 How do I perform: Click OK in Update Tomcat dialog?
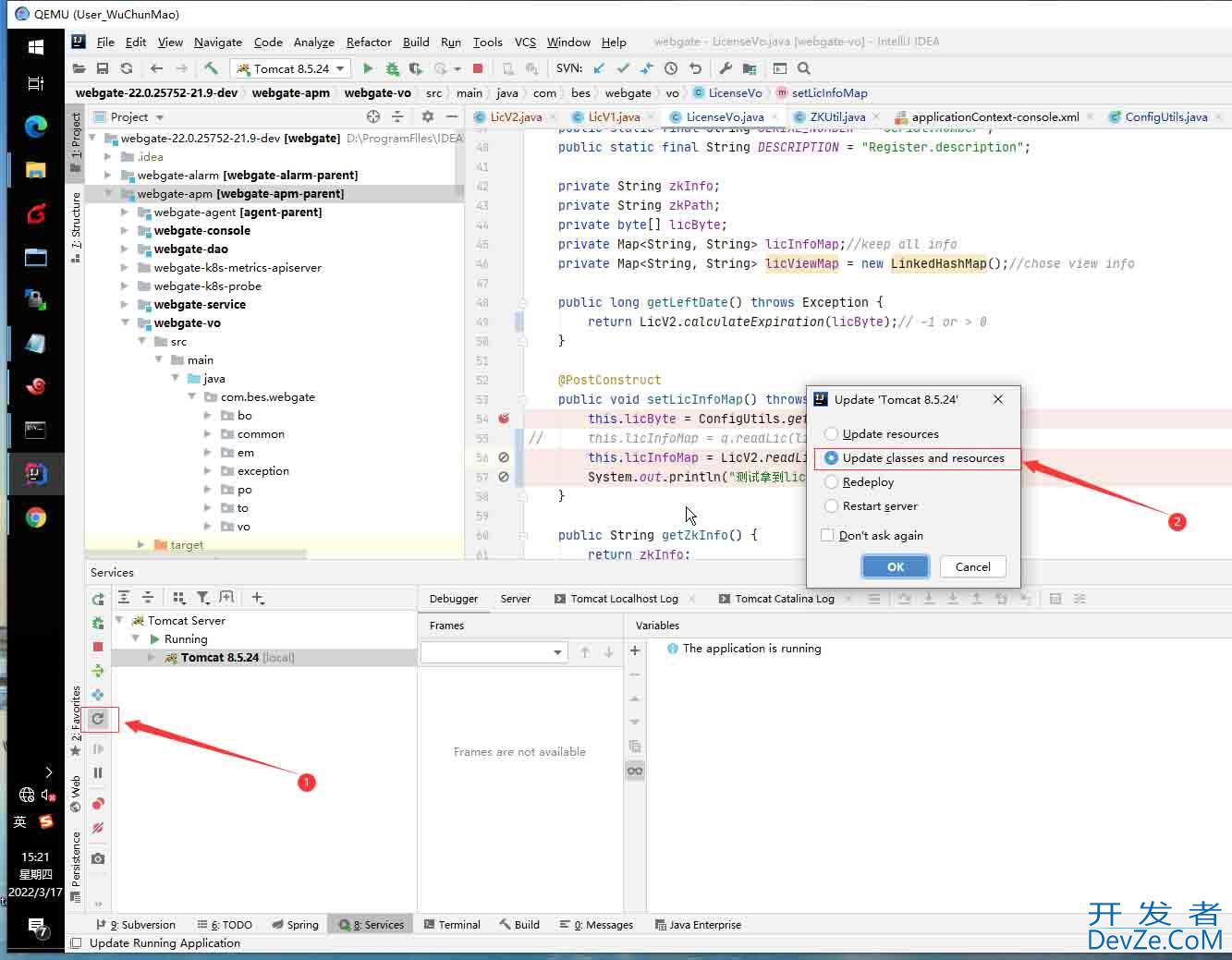896,566
